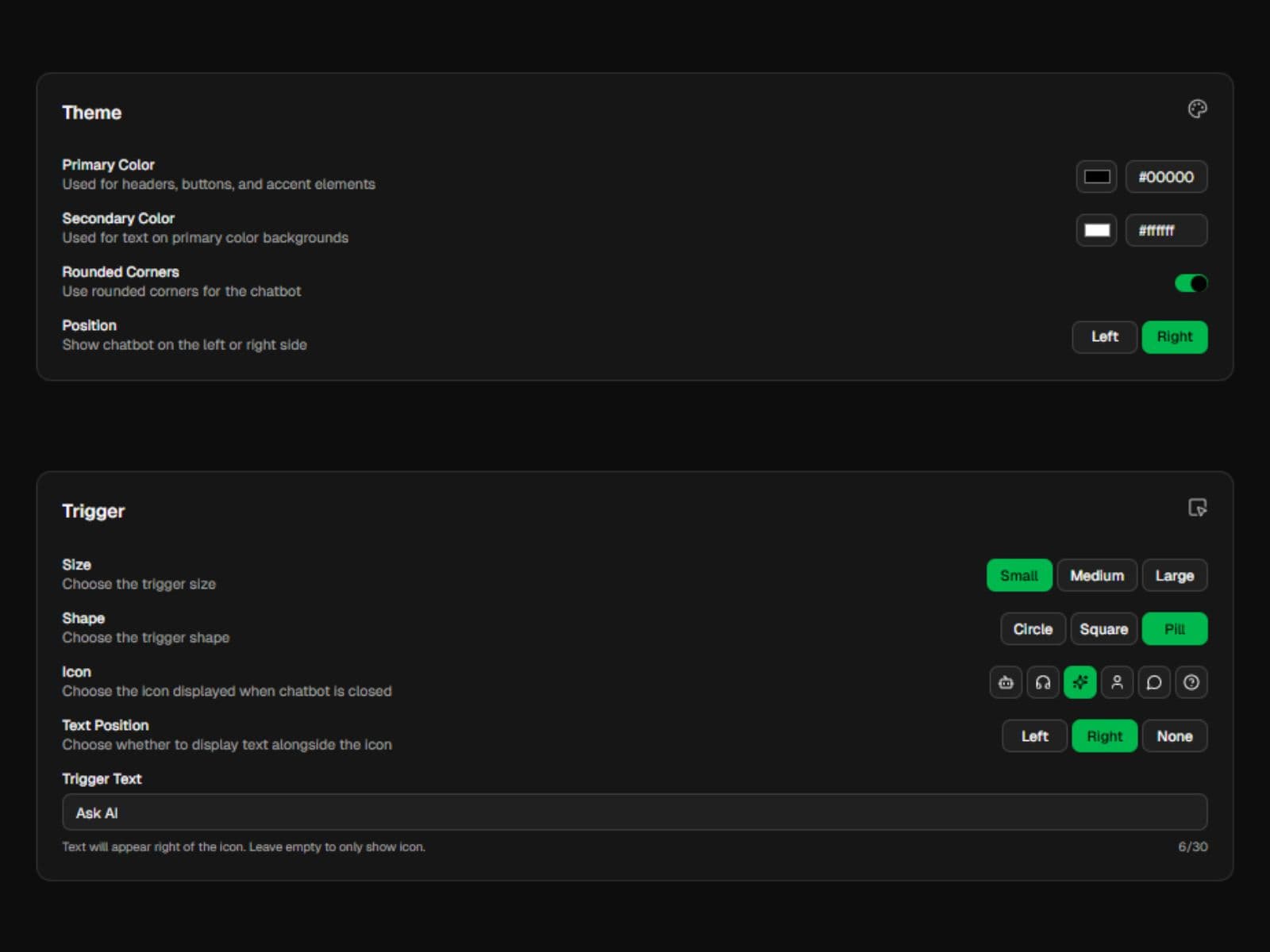Set trigger shape to Circle
The image size is (1270, 952).
pos(1033,628)
